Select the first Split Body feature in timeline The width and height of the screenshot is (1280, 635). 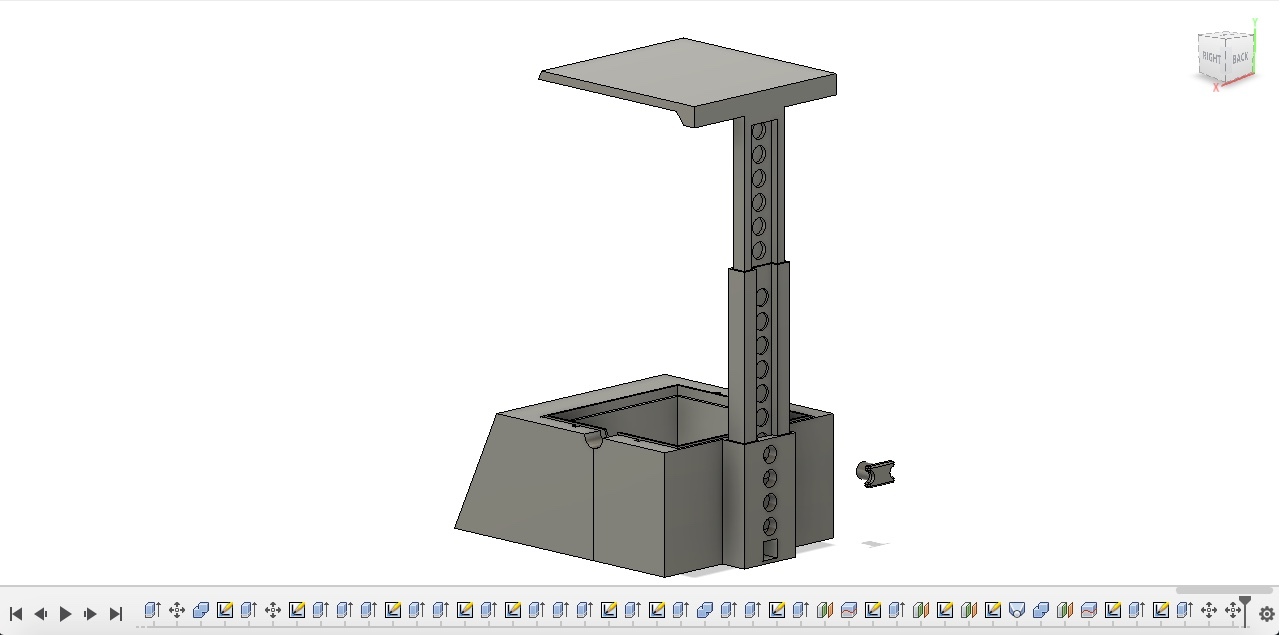(825, 610)
